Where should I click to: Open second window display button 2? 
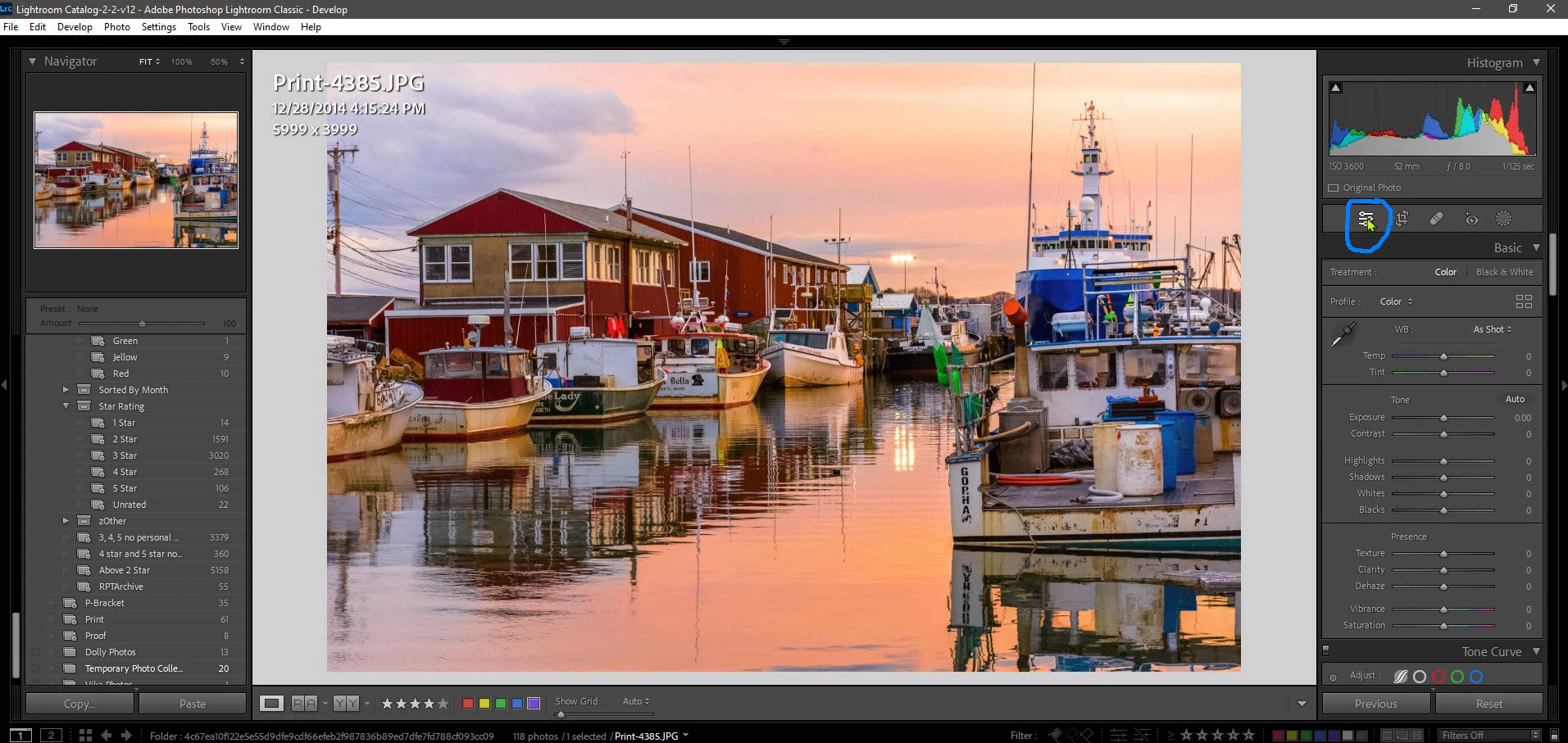(x=51, y=735)
